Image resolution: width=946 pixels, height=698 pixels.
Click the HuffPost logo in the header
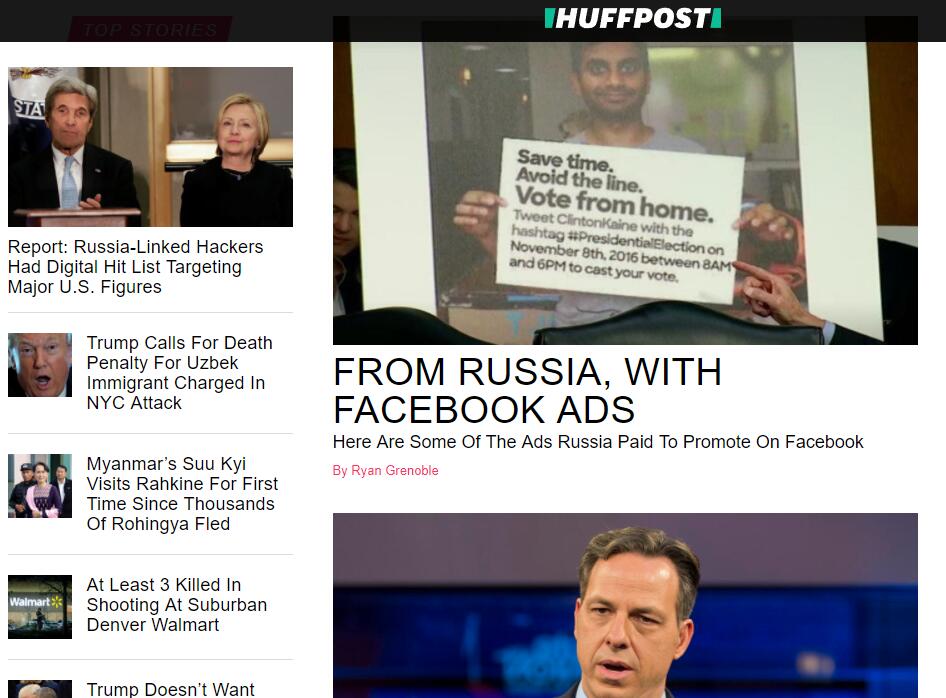632,18
